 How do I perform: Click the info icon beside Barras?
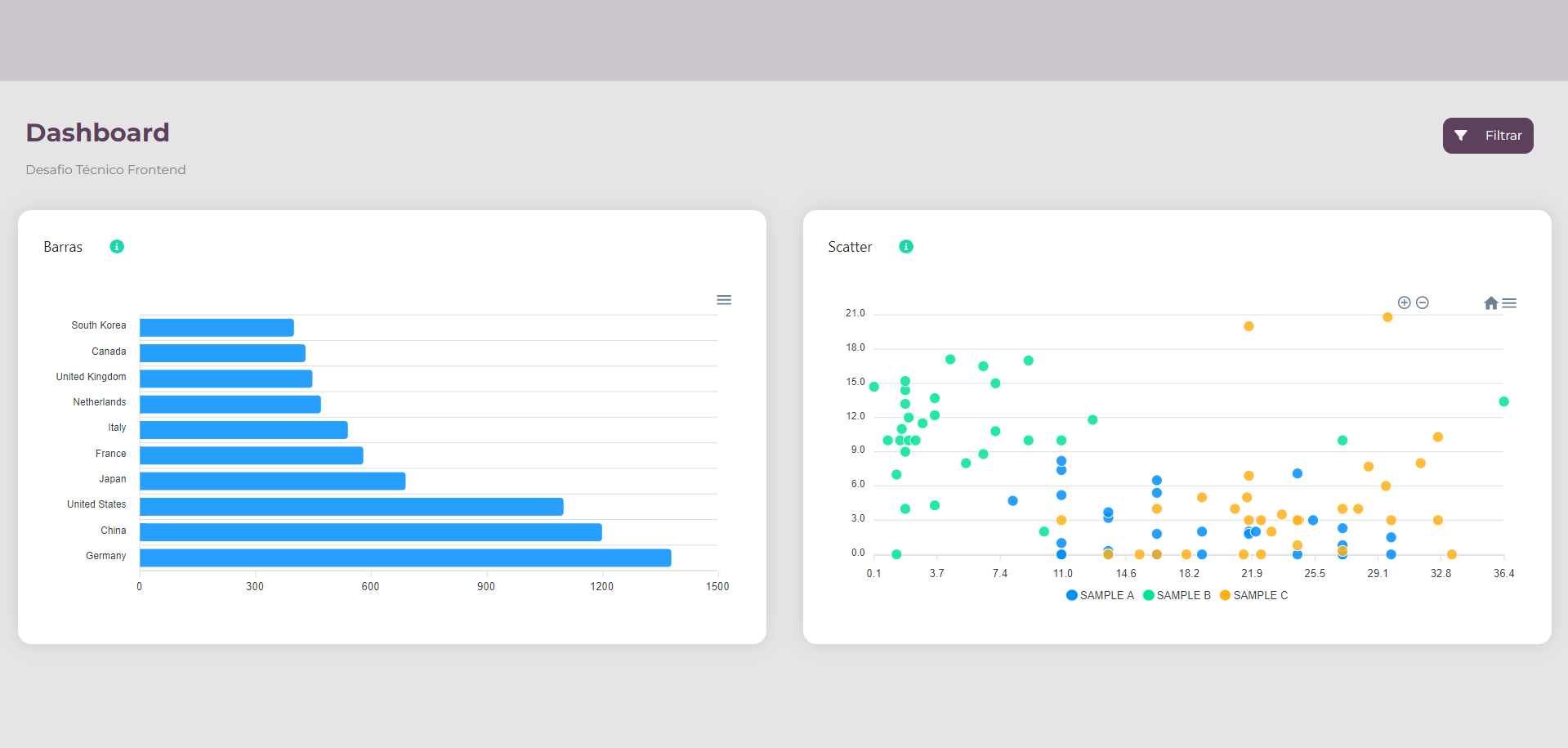[117, 247]
